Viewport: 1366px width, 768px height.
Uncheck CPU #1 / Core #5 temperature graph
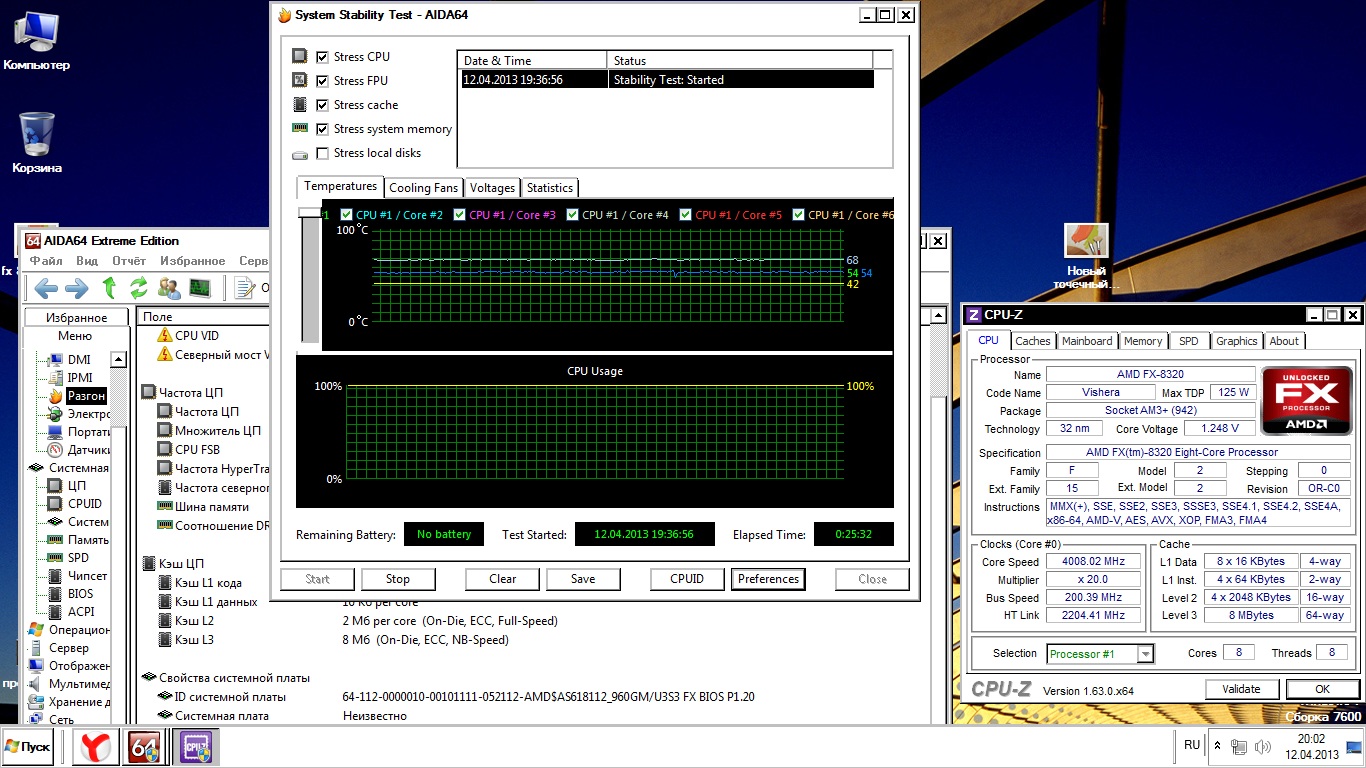point(685,215)
